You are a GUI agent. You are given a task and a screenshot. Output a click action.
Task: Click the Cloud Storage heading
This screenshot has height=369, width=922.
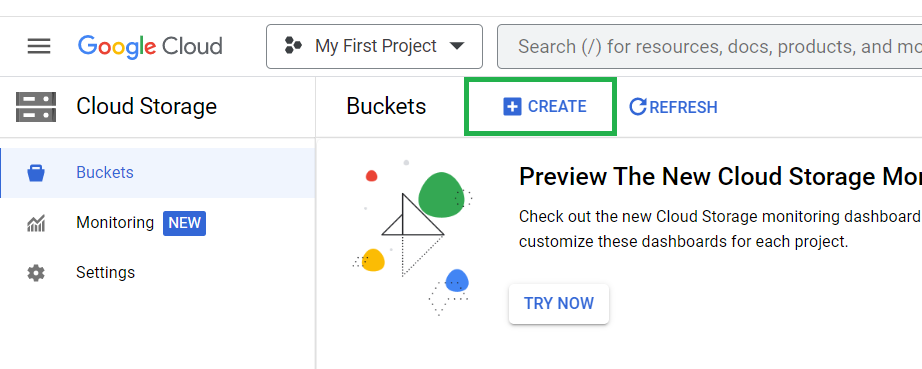tap(146, 106)
